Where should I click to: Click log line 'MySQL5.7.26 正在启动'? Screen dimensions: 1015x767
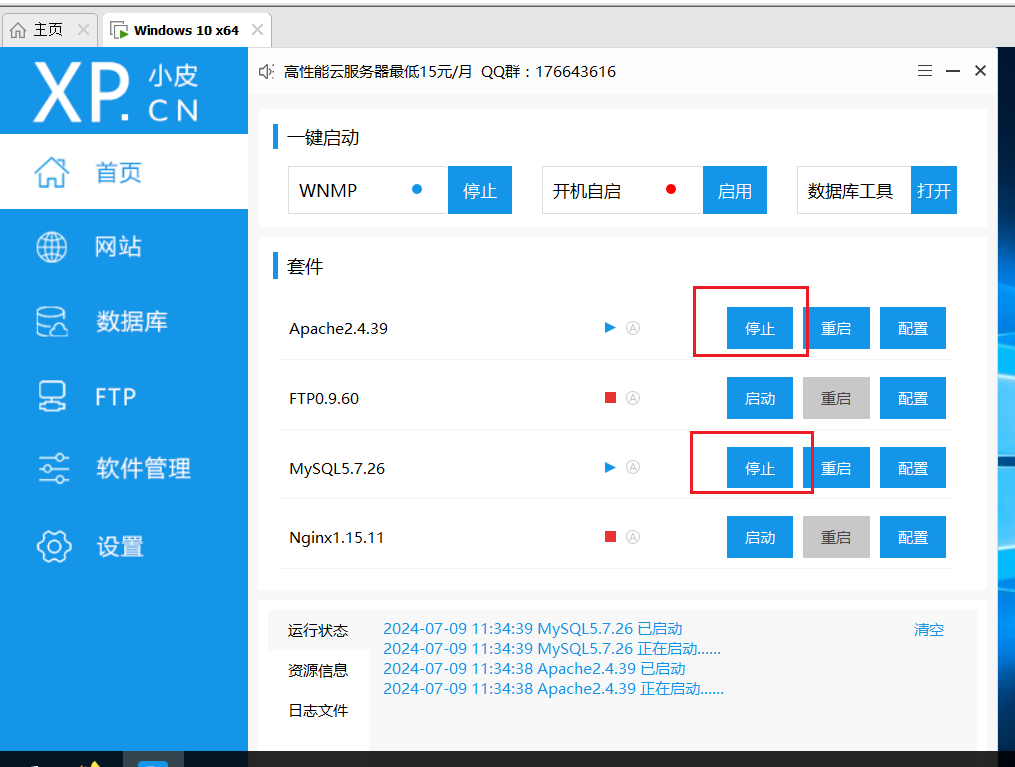[x=552, y=649]
